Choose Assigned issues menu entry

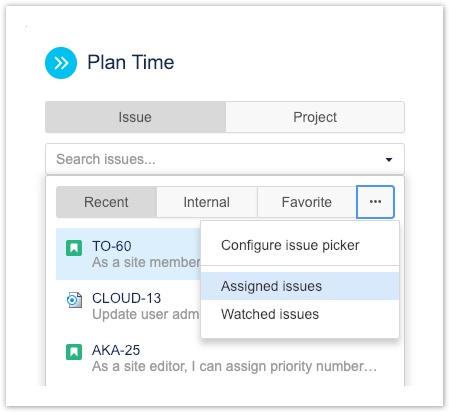(x=300, y=286)
